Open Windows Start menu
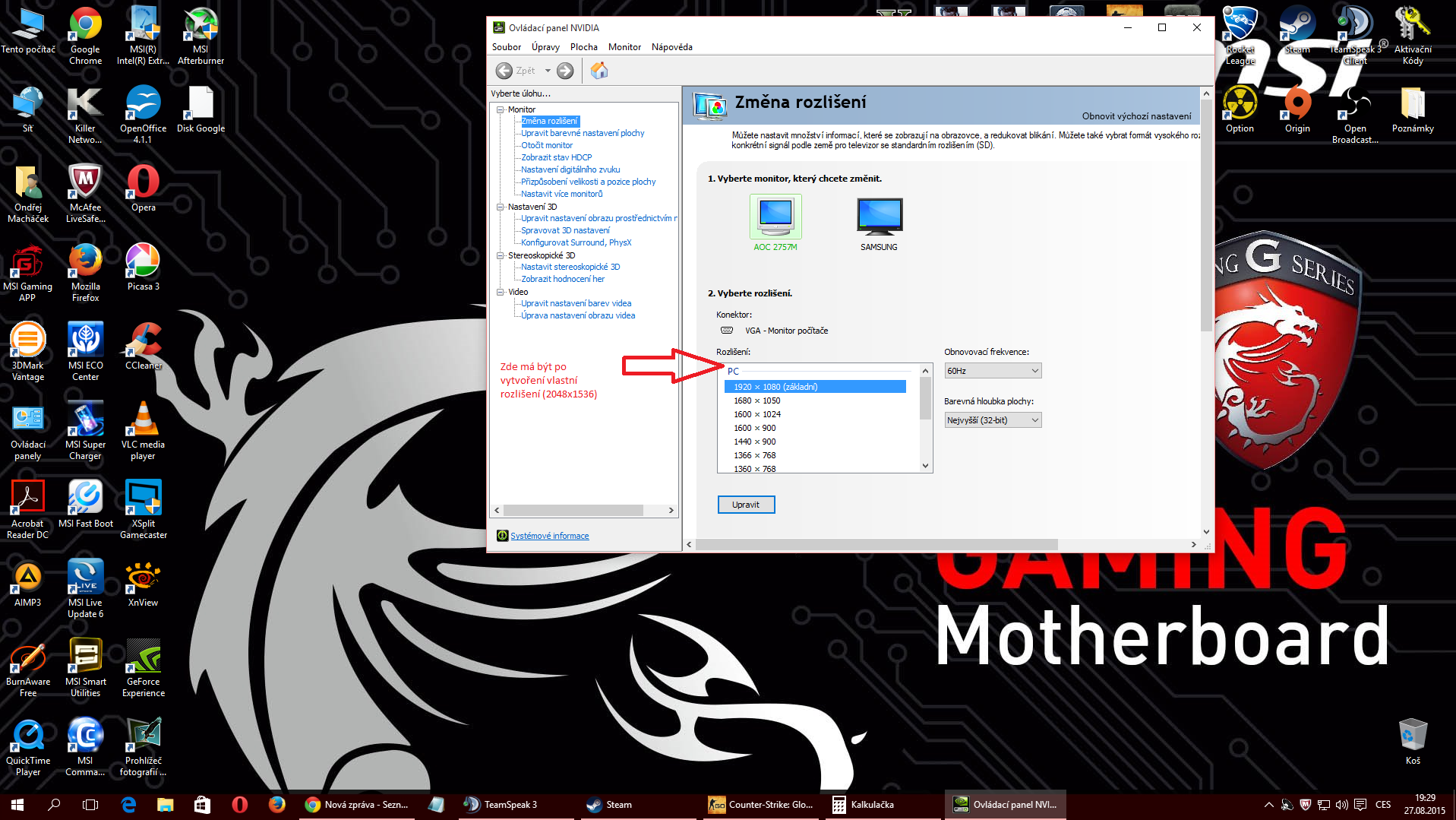1456x820 pixels. click(x=17, y=804)
